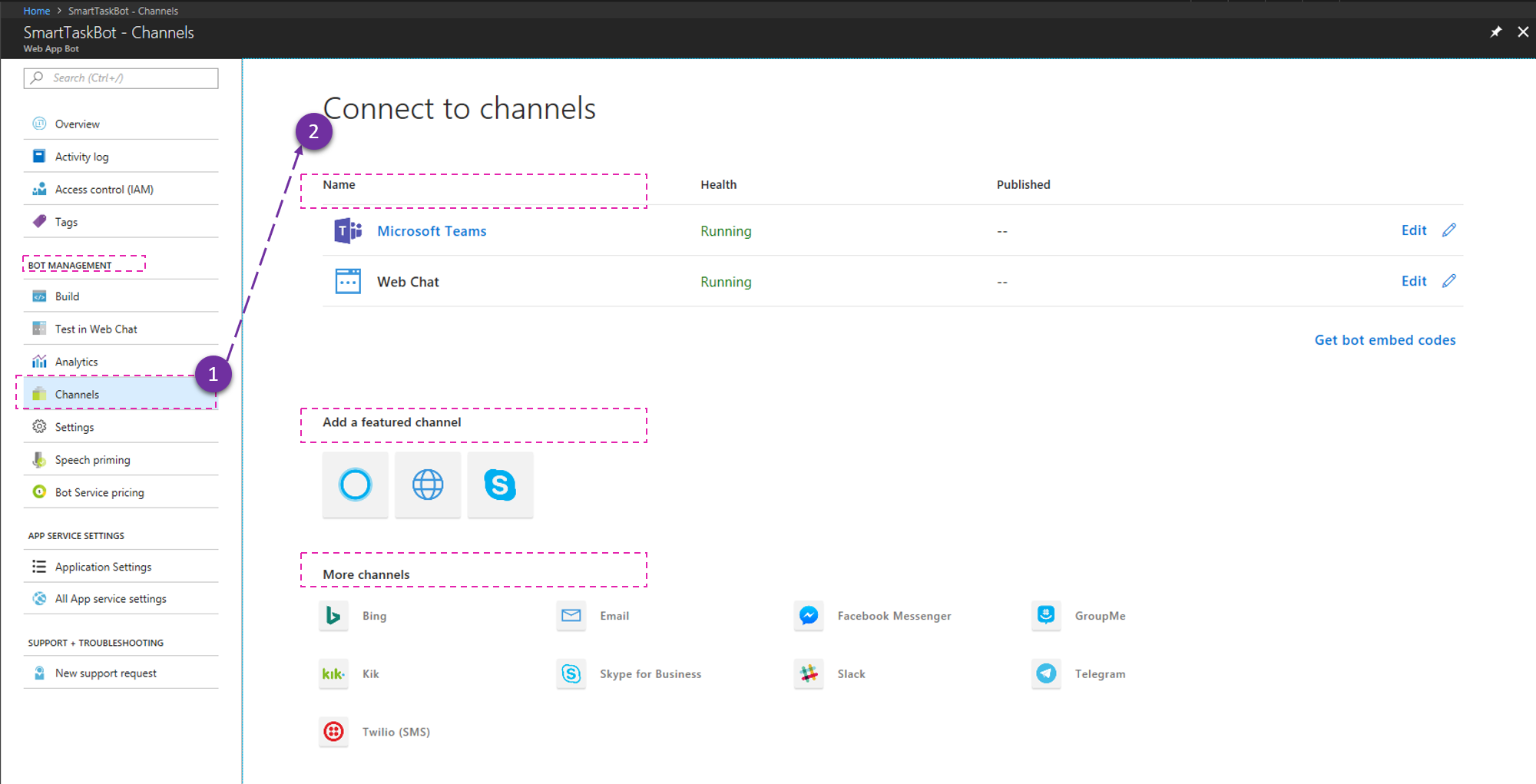Click the Skype for Business icon
The width and height of the screenshot is (1536, 784).
tap(571, 673)
